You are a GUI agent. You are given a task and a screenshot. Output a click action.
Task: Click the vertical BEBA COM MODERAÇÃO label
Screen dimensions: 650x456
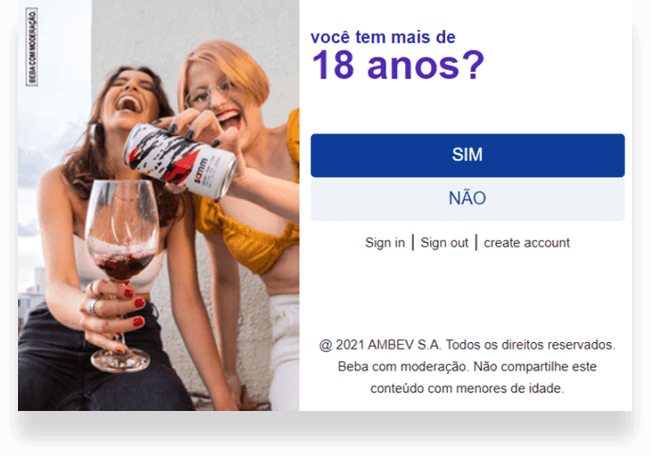tap(32, 47)
